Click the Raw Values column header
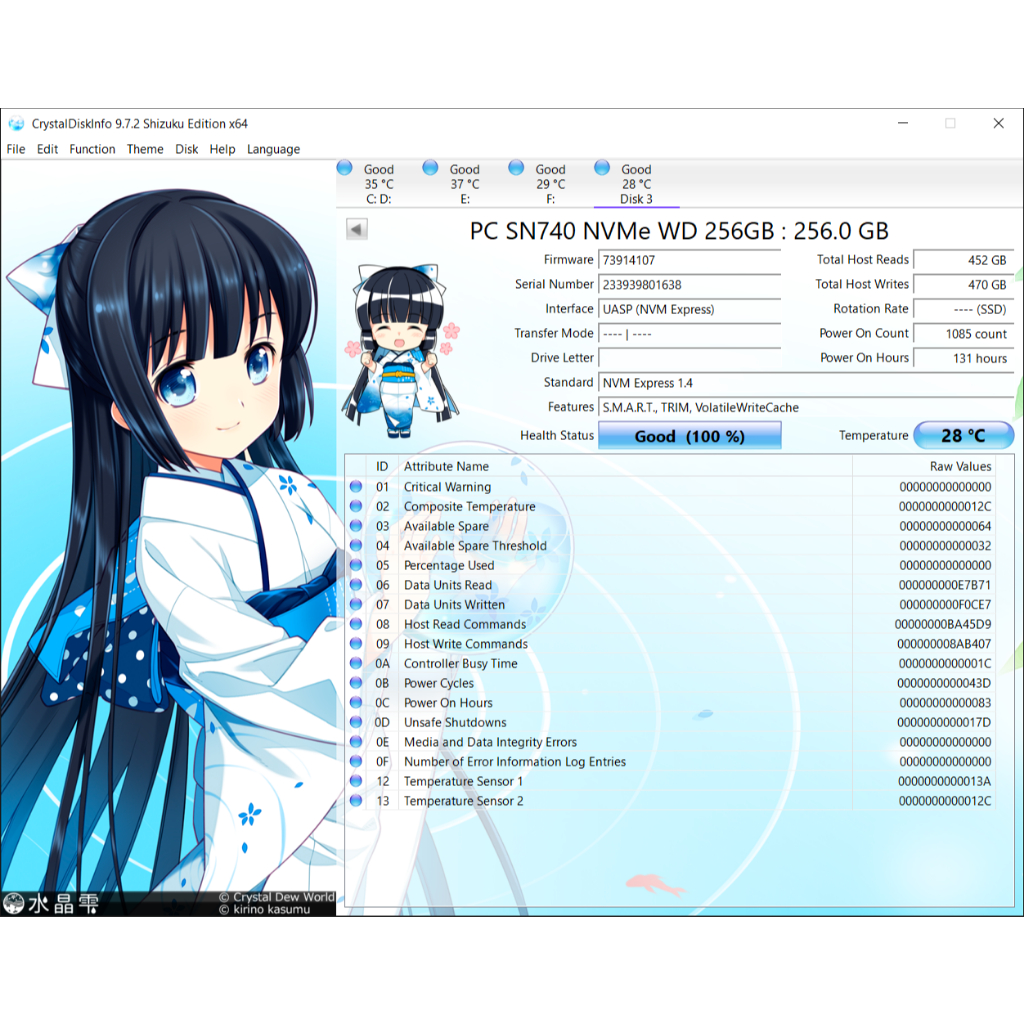This screenshot has height=1024, width=1024. point(960,466)
